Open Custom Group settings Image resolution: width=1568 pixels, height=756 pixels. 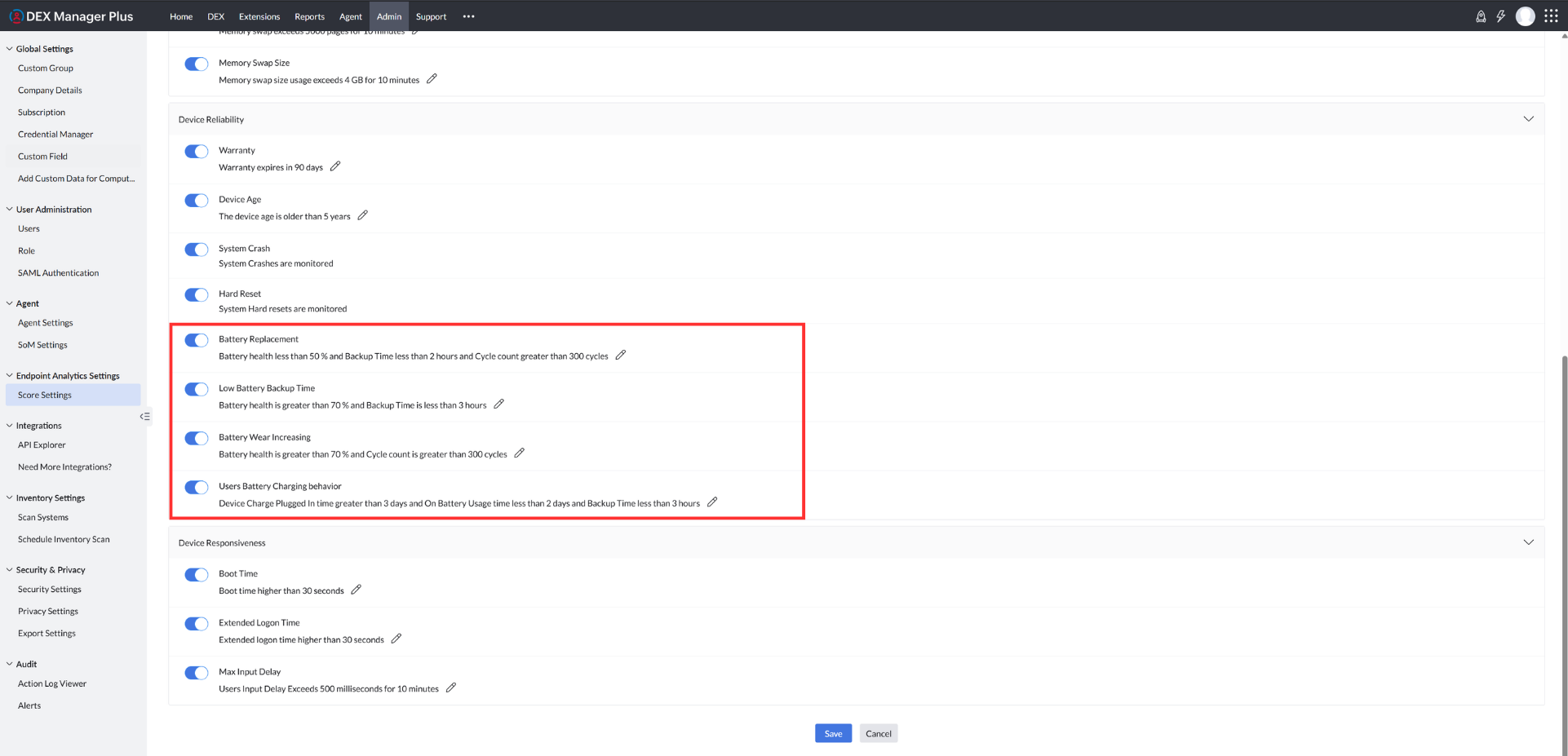click(46, 69)
